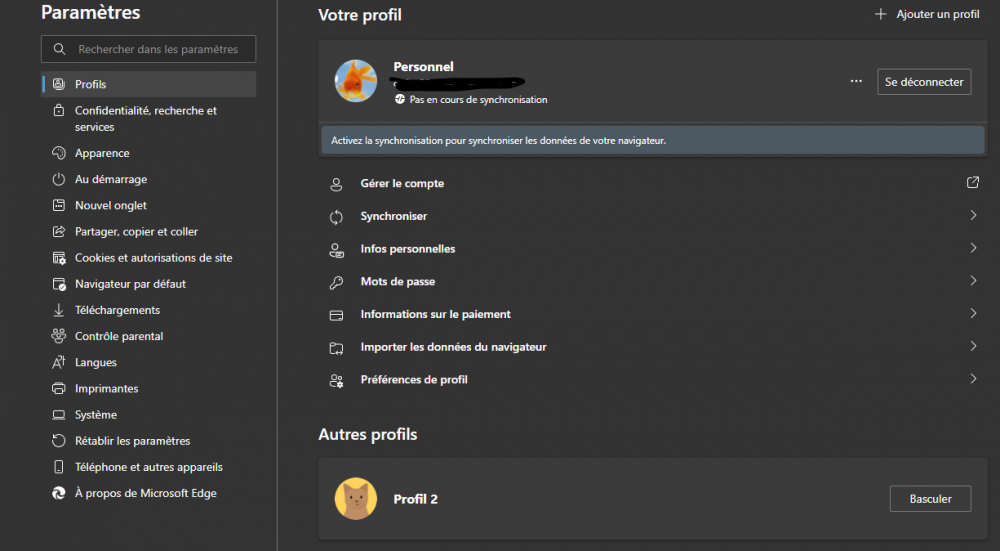Click the Navigateur par défaut icon
Image resolution: width=1000 pixels, height=551 pixels.
(x=59, y=284)
